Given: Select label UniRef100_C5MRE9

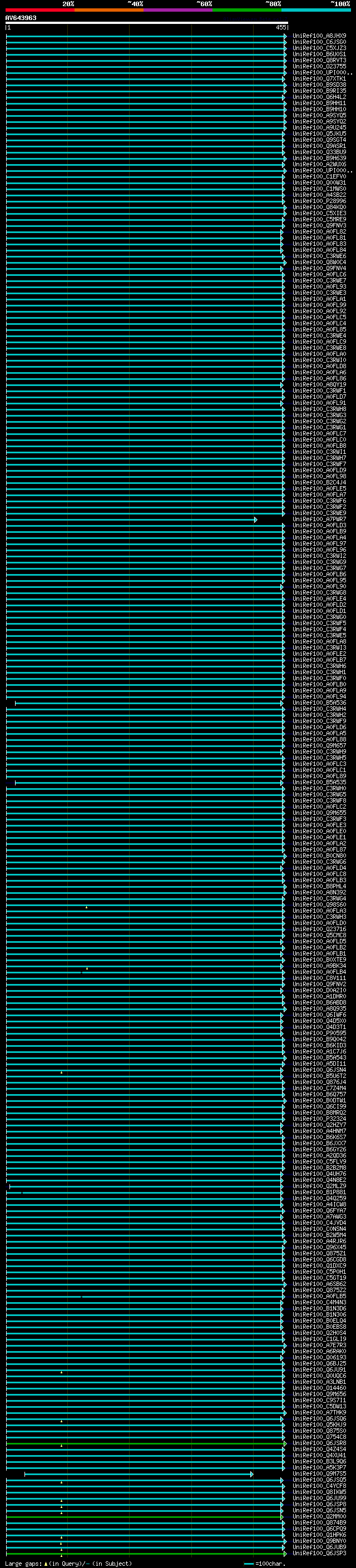Looking at the screenshot, I should pos(319,219).
